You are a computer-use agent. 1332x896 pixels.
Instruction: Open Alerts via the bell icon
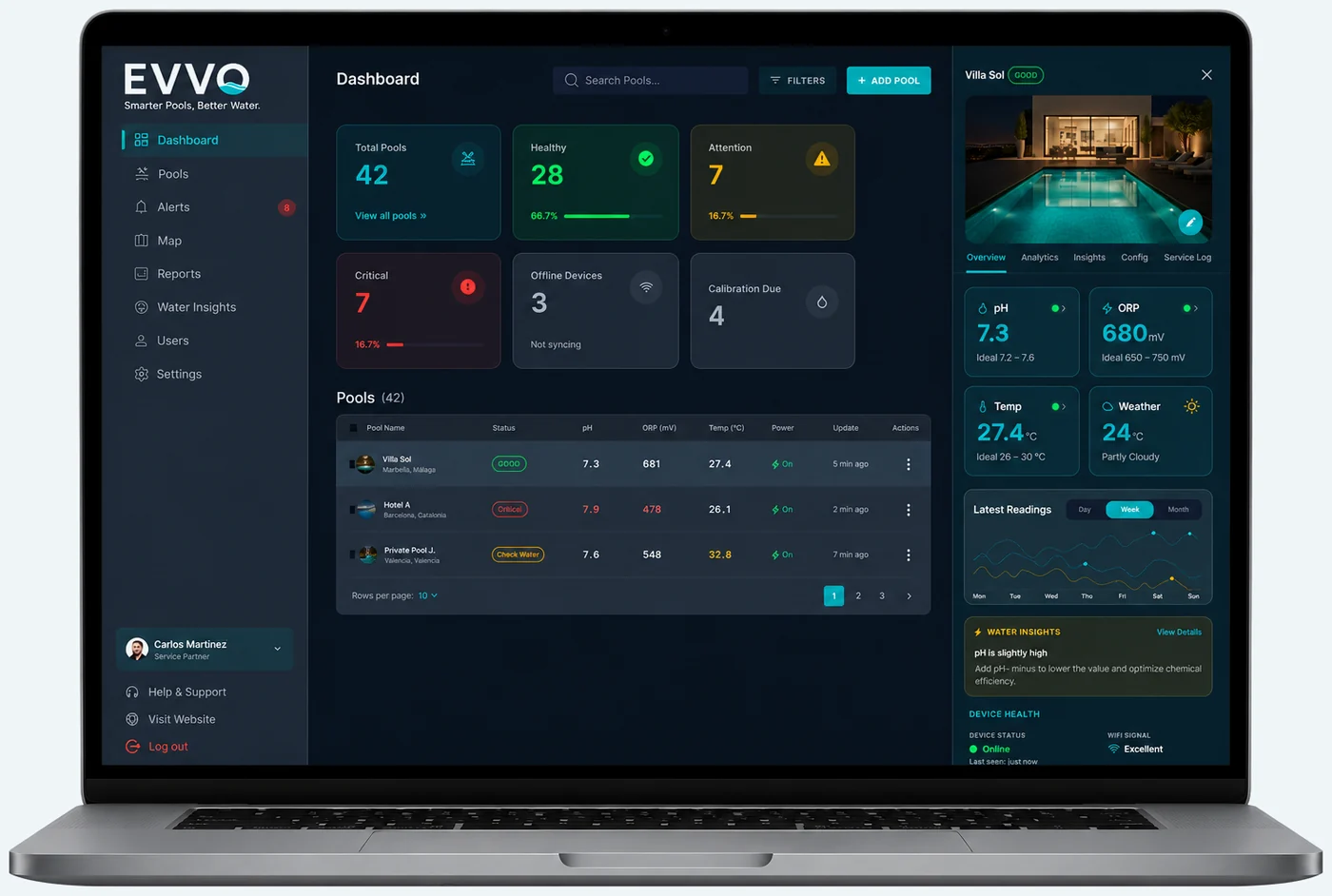[141, 207]
